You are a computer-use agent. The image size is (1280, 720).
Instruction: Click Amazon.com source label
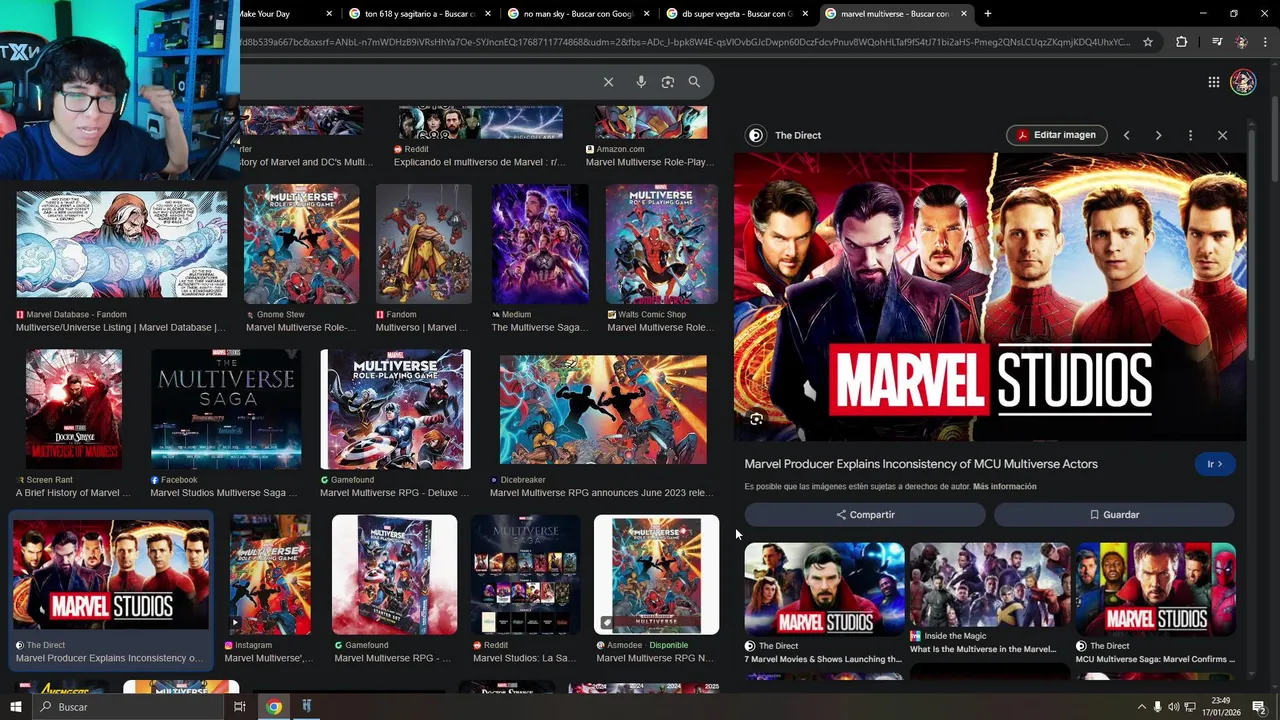(620, 149)
